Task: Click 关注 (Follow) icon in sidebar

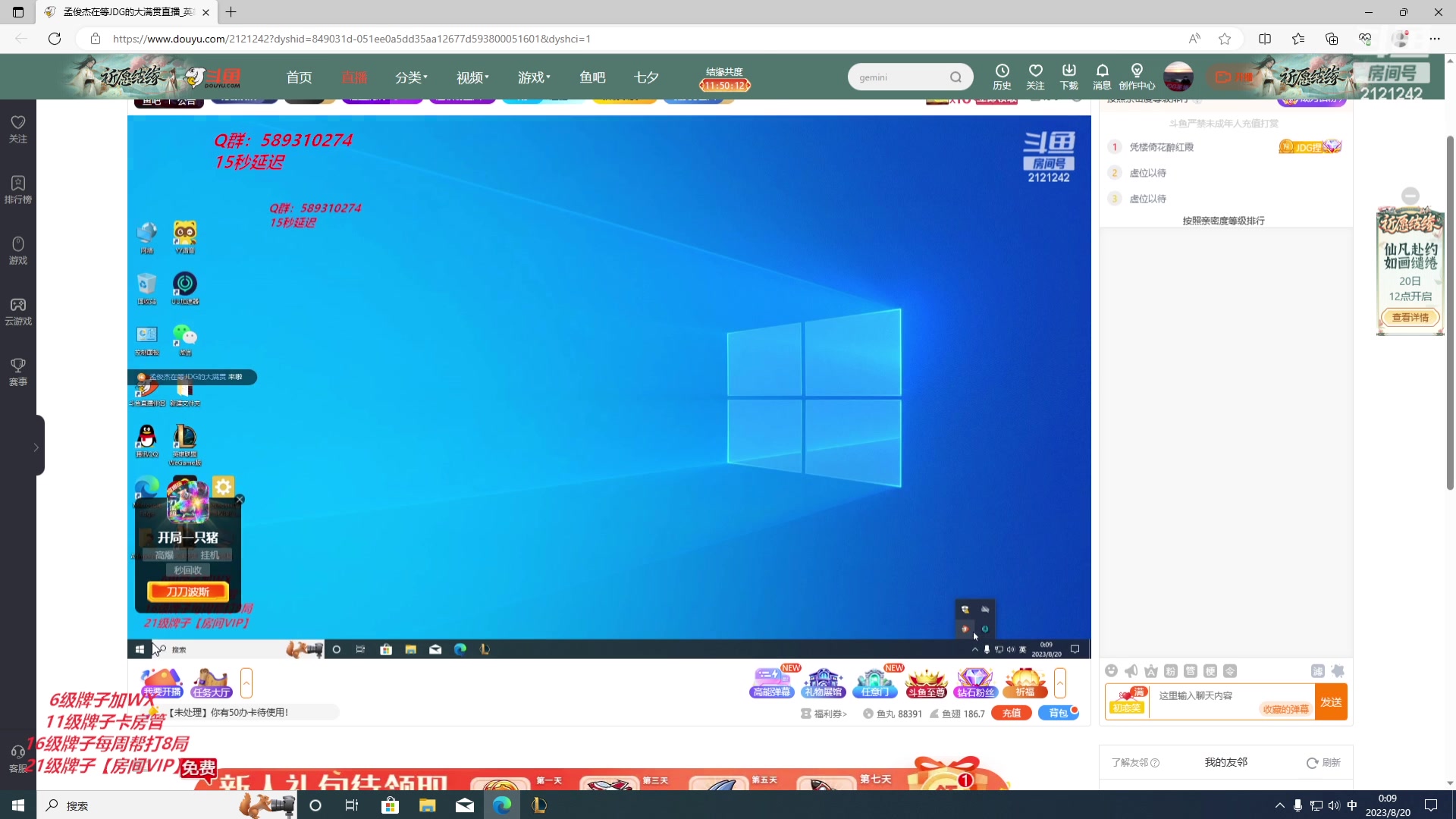Action: pos(18,128)
